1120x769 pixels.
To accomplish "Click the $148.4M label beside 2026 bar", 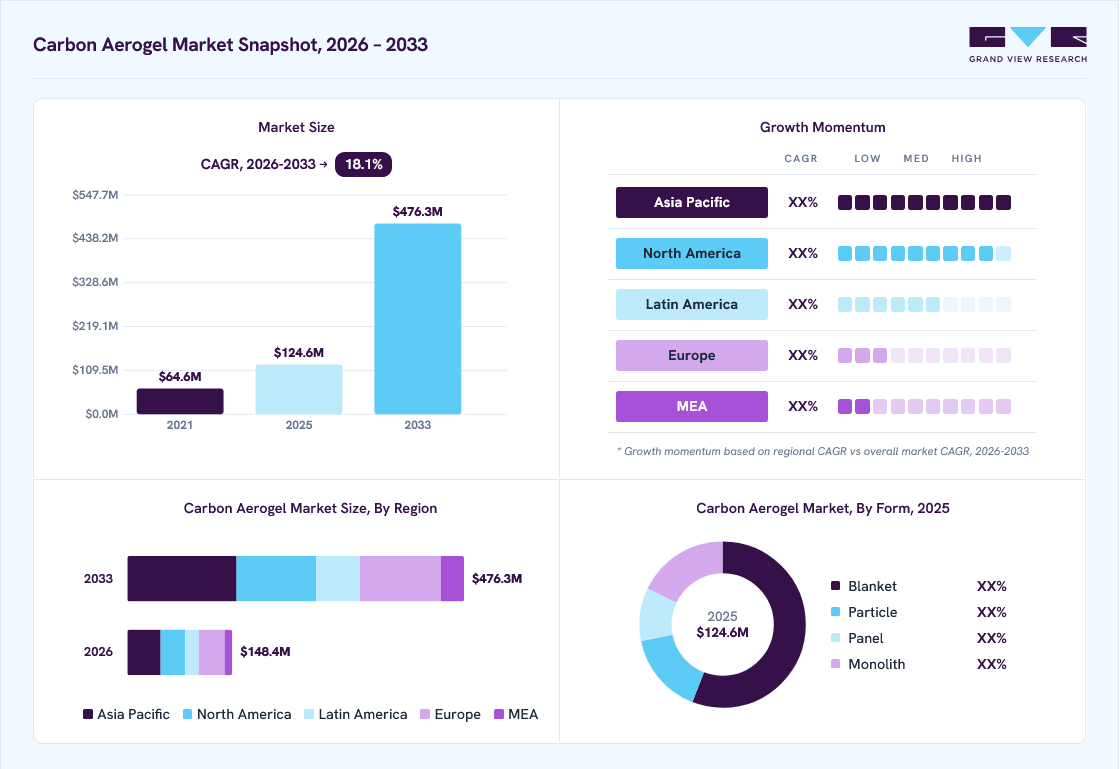I will click(265, 651).
